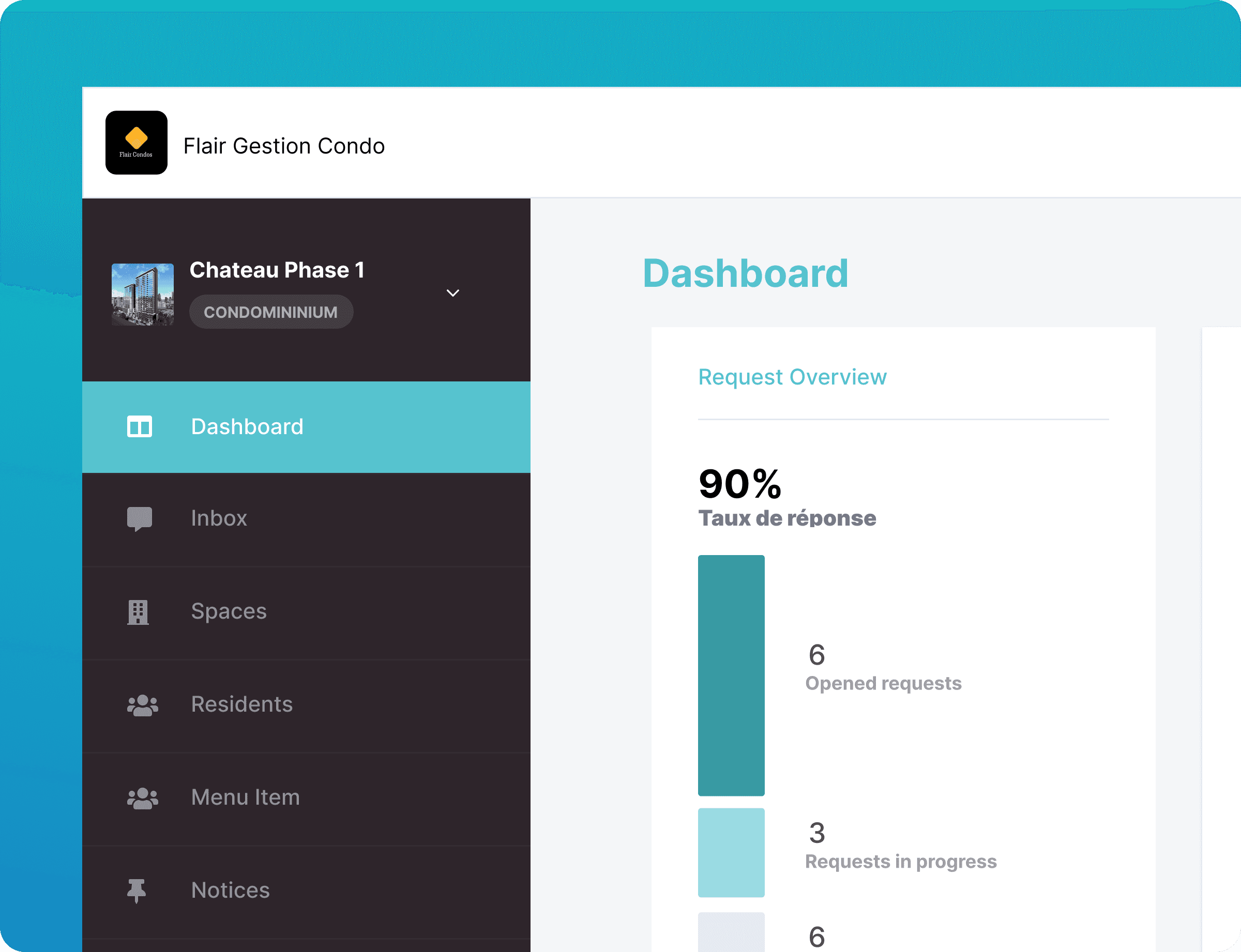Open the Flair Condos app logo
1241x952 pixels.
[x=136, y=143]
